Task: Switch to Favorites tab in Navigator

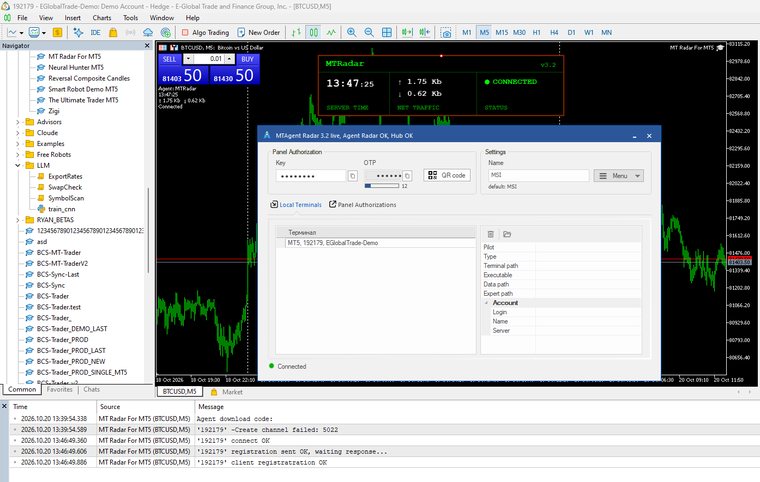Action: click(x=59, y=389)
